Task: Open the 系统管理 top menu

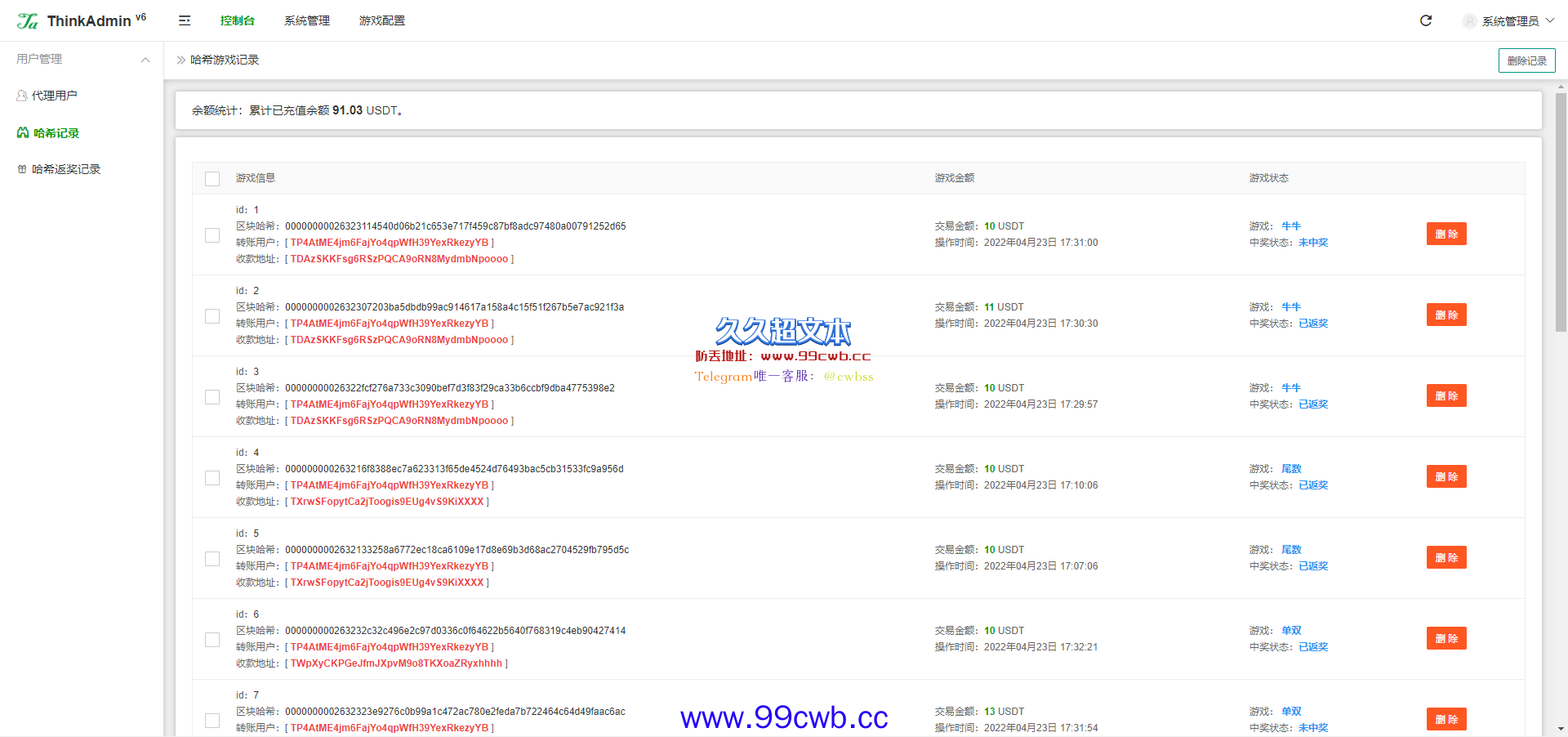Action: (307, 20)
